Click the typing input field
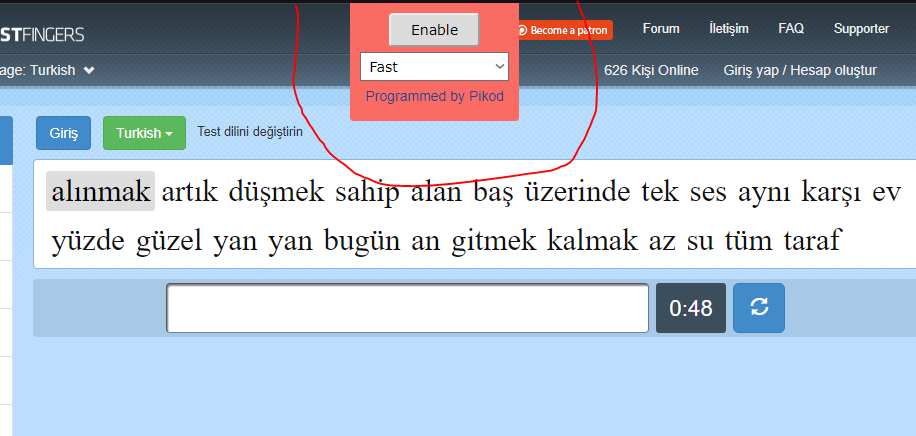This screenshot has height=436, width=916. pyautogui.click(x=407, y=308)
